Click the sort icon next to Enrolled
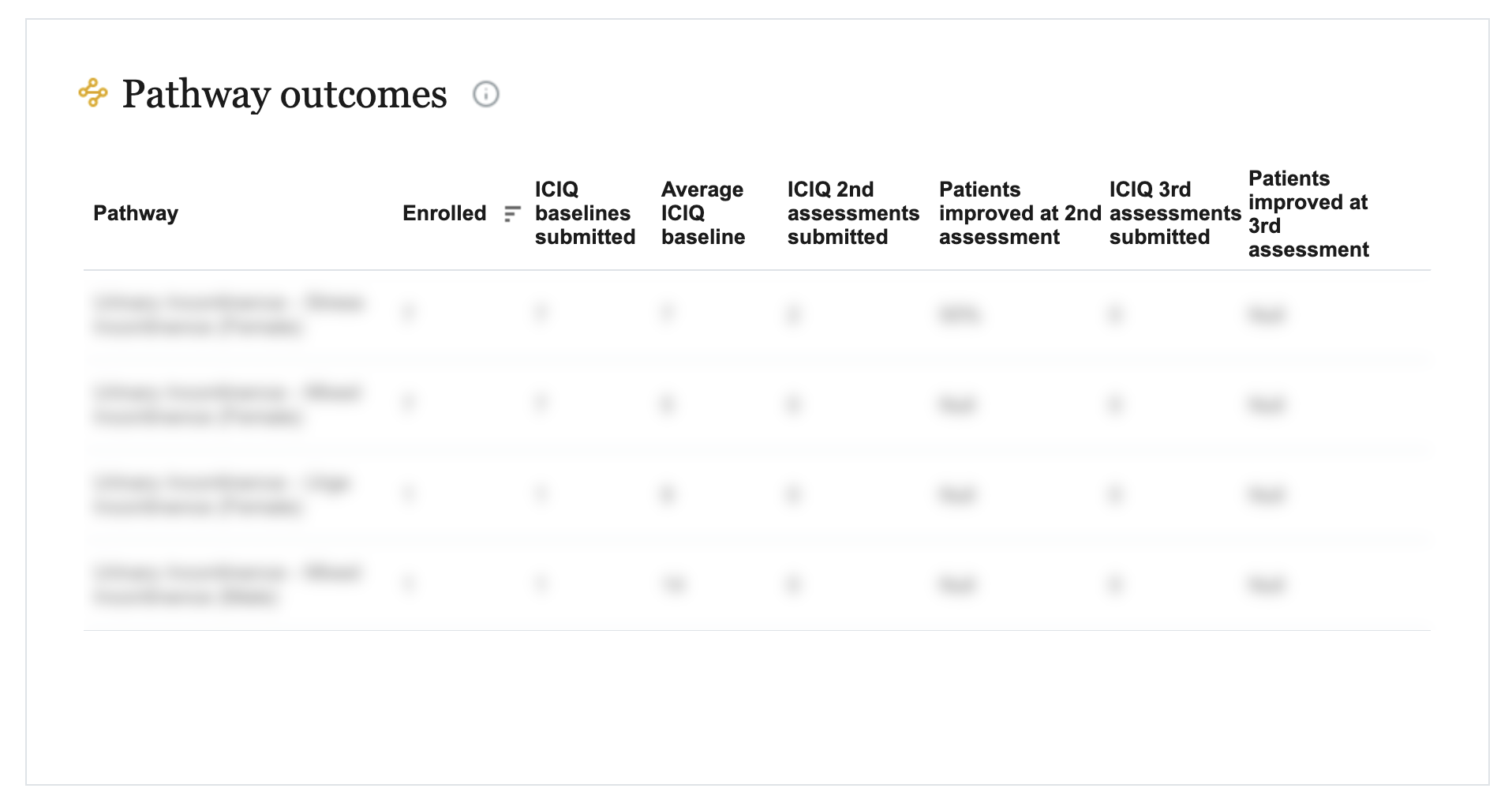The height and width of the screenshot is (807, 1512). point(512,214)
